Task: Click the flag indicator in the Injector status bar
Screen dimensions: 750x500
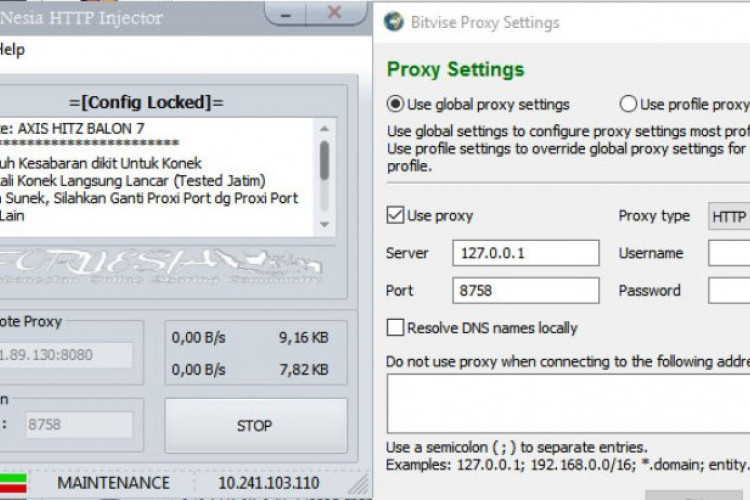Action: click(x=13, y=483)
